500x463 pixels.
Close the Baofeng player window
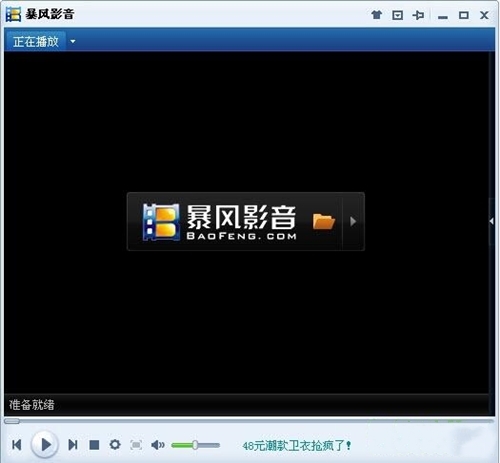click(484, 15)
